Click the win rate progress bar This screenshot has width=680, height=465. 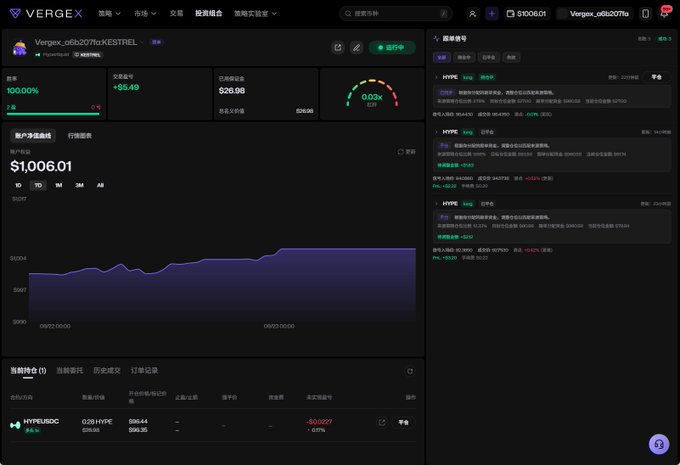(x=53, y=114)
